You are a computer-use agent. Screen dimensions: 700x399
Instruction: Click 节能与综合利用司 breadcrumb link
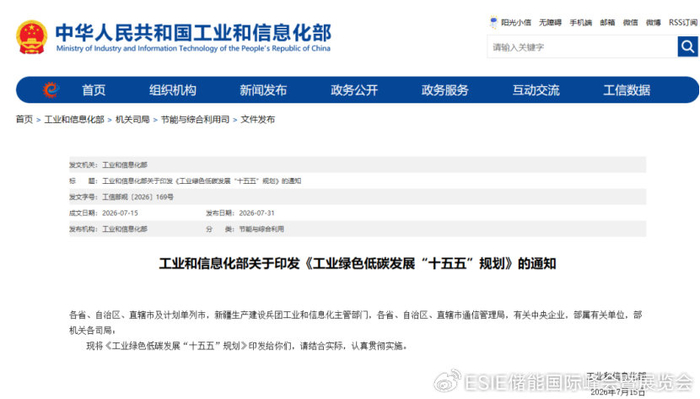point(195,119)
